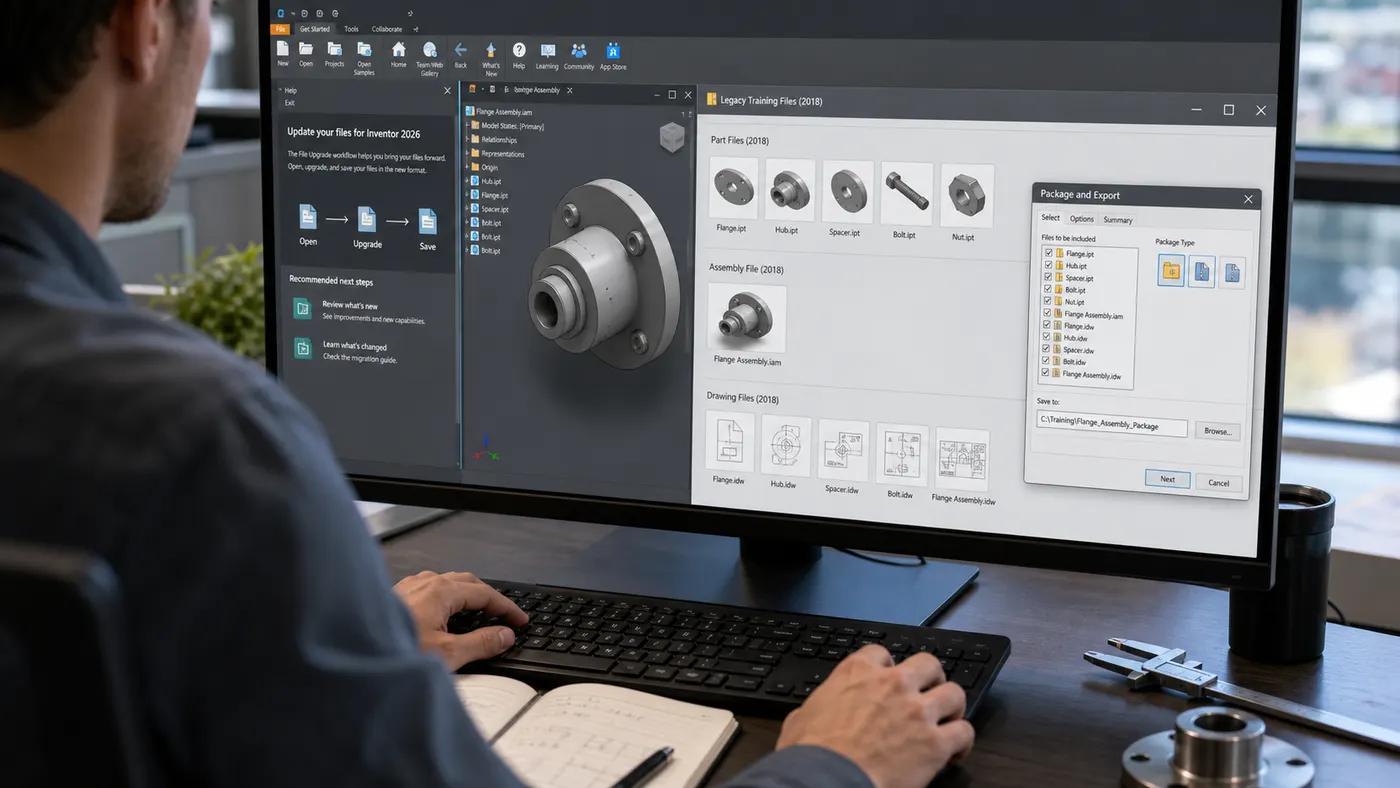
Task: Uncheck Hub.ipt in Files to be included
Action: (x=1048, y=265)
